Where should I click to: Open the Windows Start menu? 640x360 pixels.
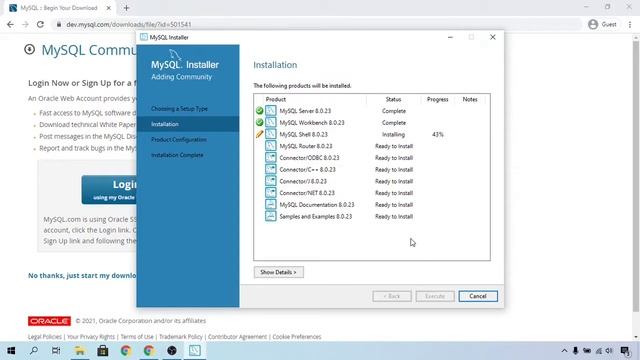(11, 351)
